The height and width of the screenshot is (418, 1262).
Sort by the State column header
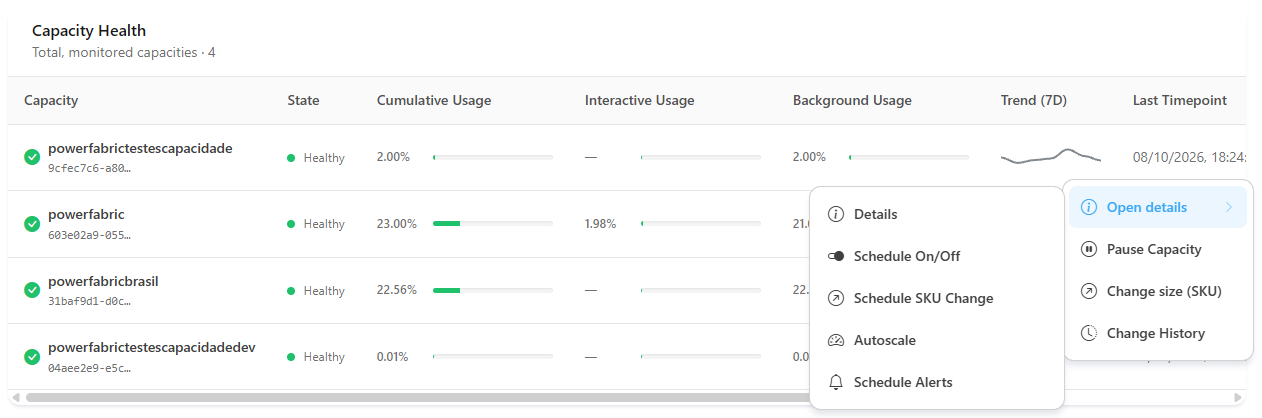pyautogui.click(x=303, y=100)
